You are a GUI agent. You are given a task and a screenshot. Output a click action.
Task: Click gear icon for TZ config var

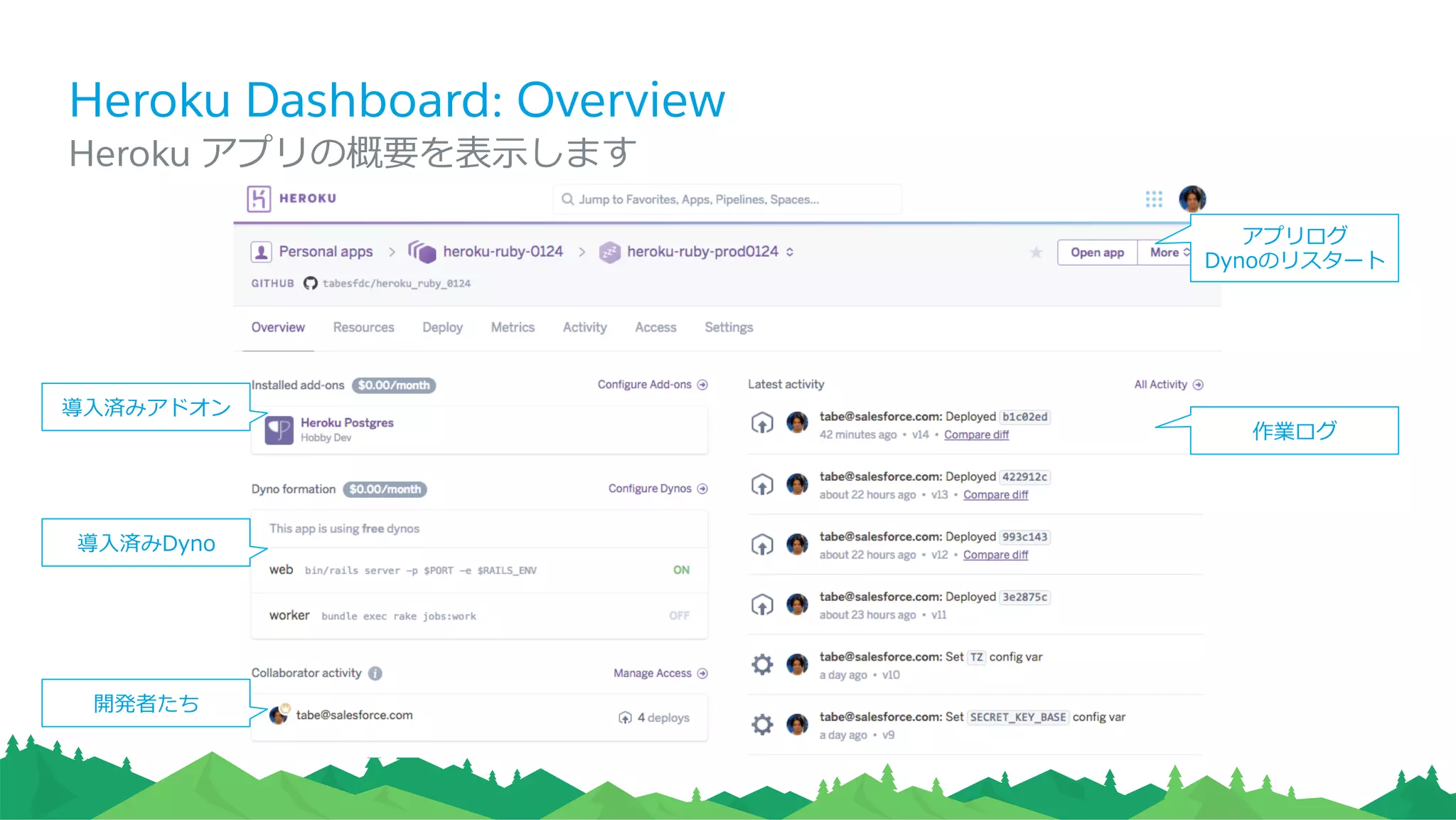pos(762,664)
